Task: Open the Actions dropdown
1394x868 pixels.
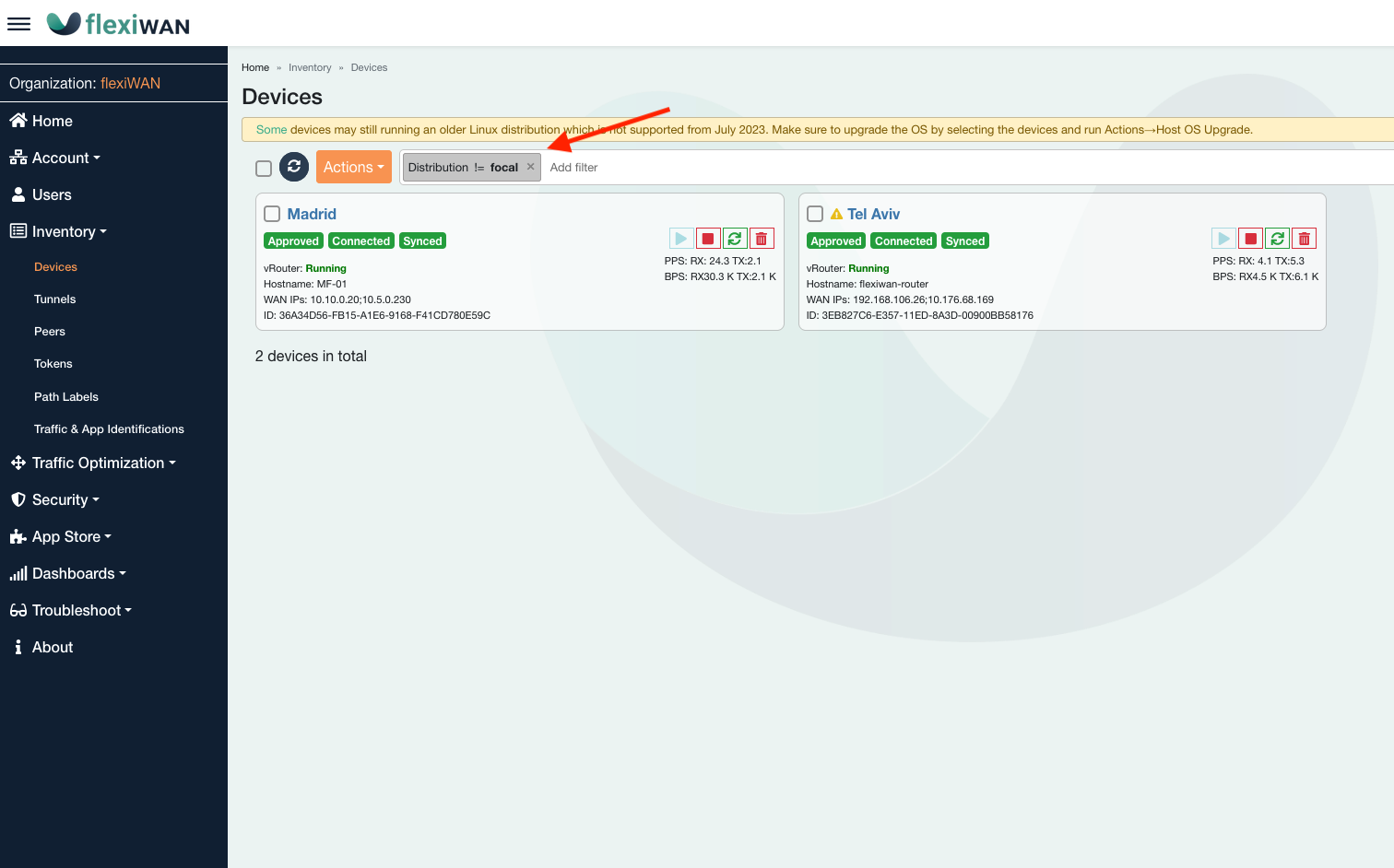Action: click(354, 167)
